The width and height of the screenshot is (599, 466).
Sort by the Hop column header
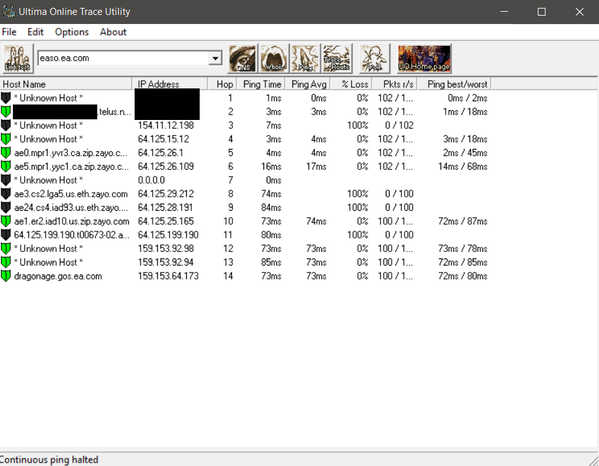pyautogui.click(x=222, y=84)
